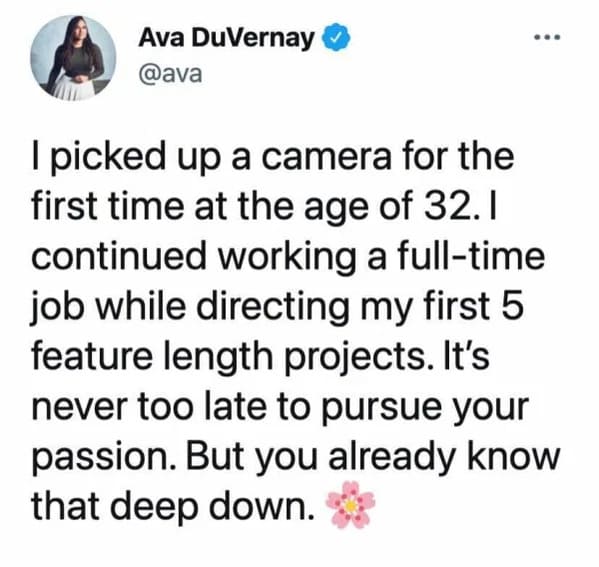599x567 pixels.
Task: Click the phrase "first time" in the tweet
Action: (108, 206)
